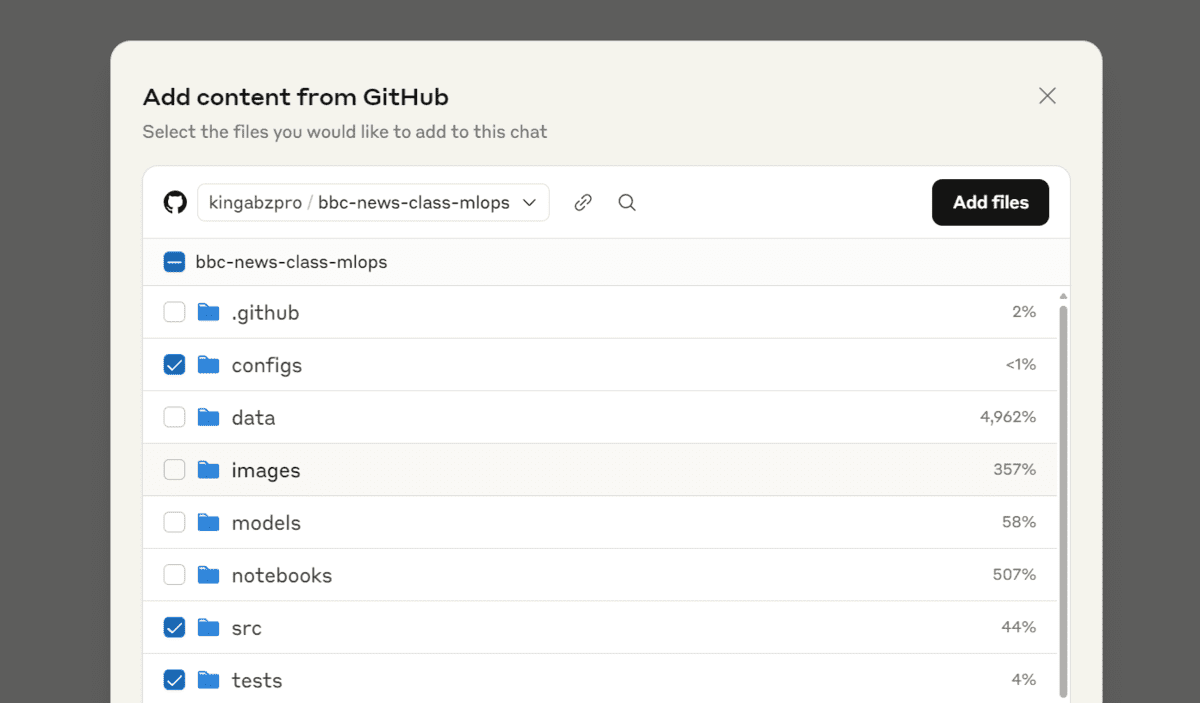Toggle the bbc-news-class-mlops root checkbox
The width and height of the screenshot is (1200, 703).
pyautogui.click(x=174, y=262)
